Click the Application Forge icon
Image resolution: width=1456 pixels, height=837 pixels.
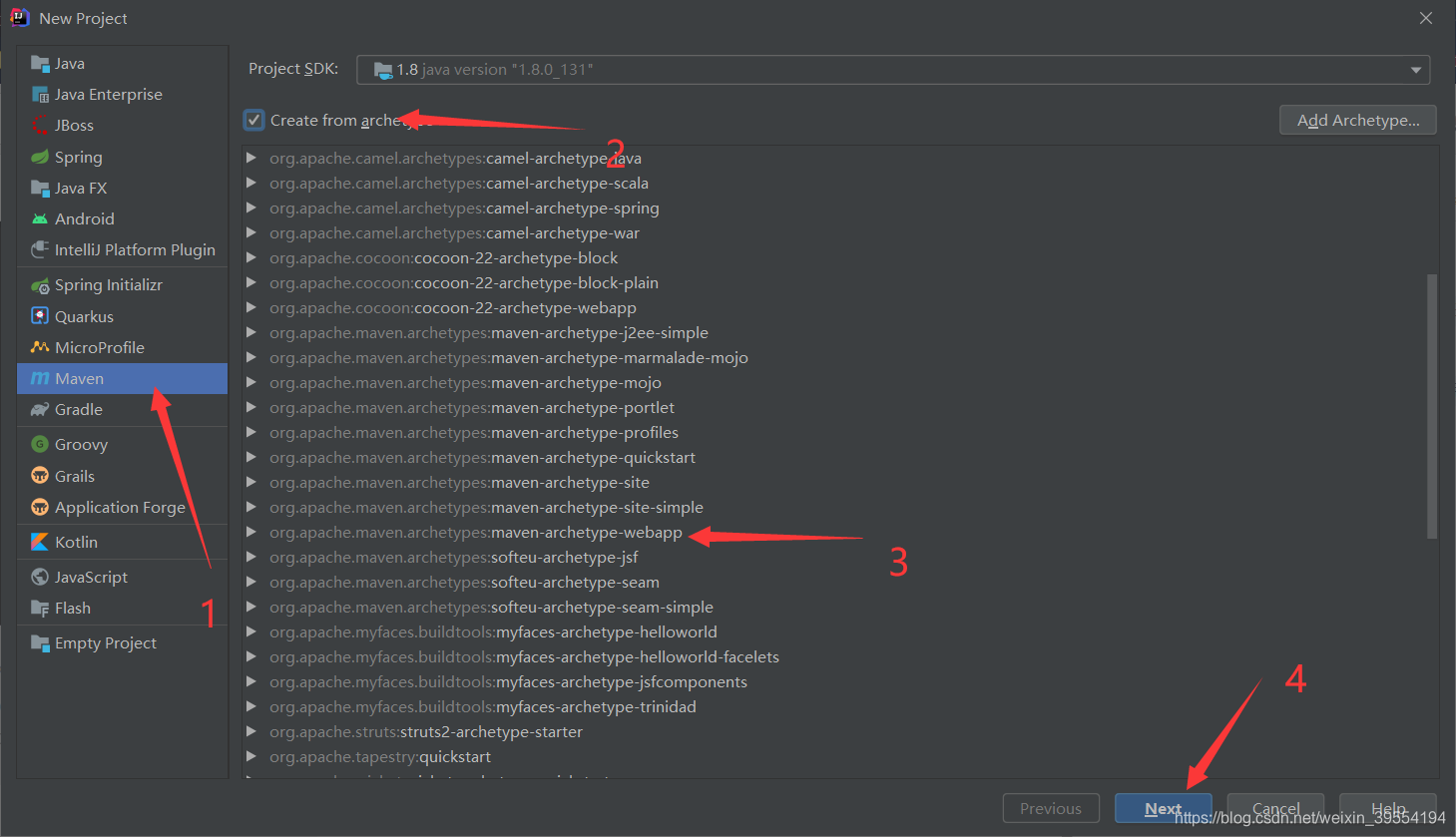point(40,508)
